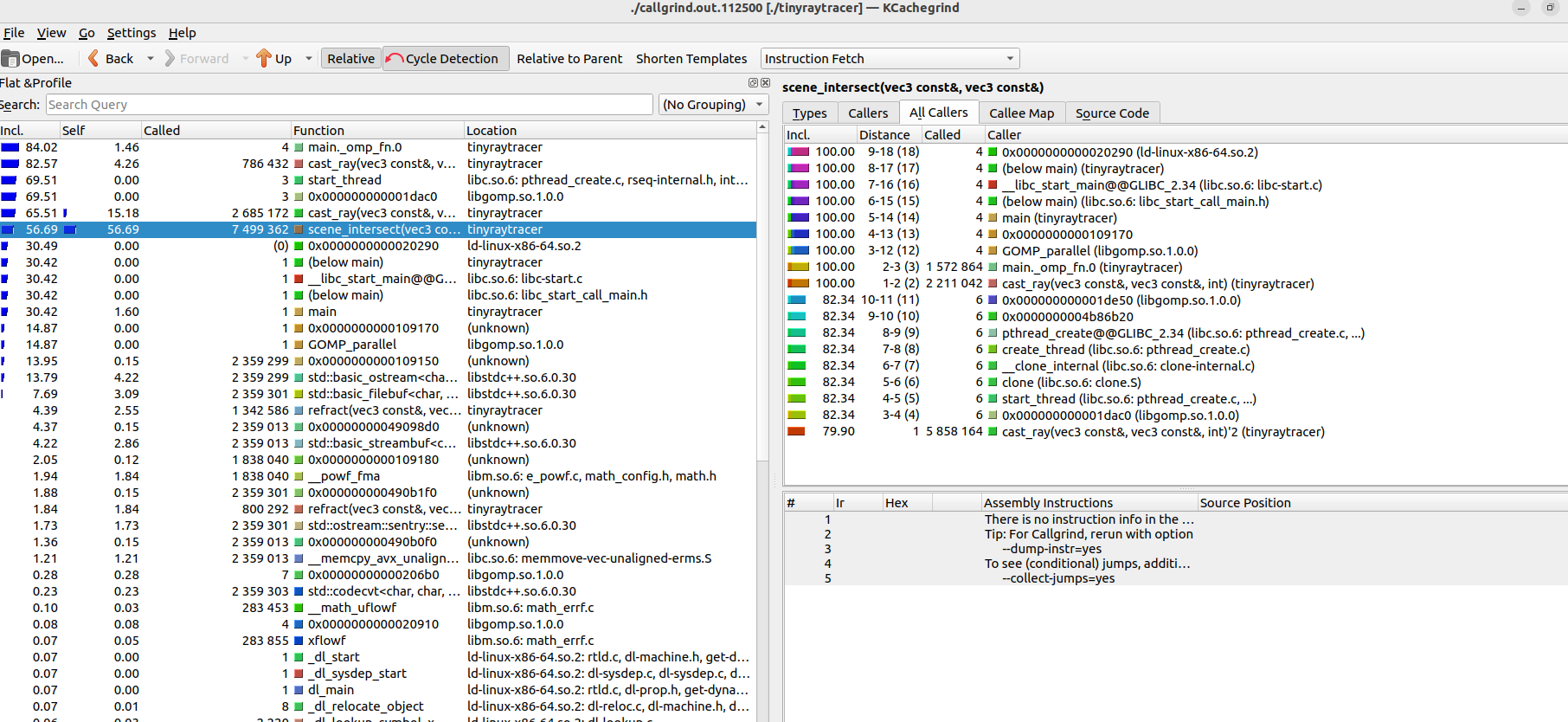Go back using the Back arrow icon

pyautogui.click(x=93, y=59)
